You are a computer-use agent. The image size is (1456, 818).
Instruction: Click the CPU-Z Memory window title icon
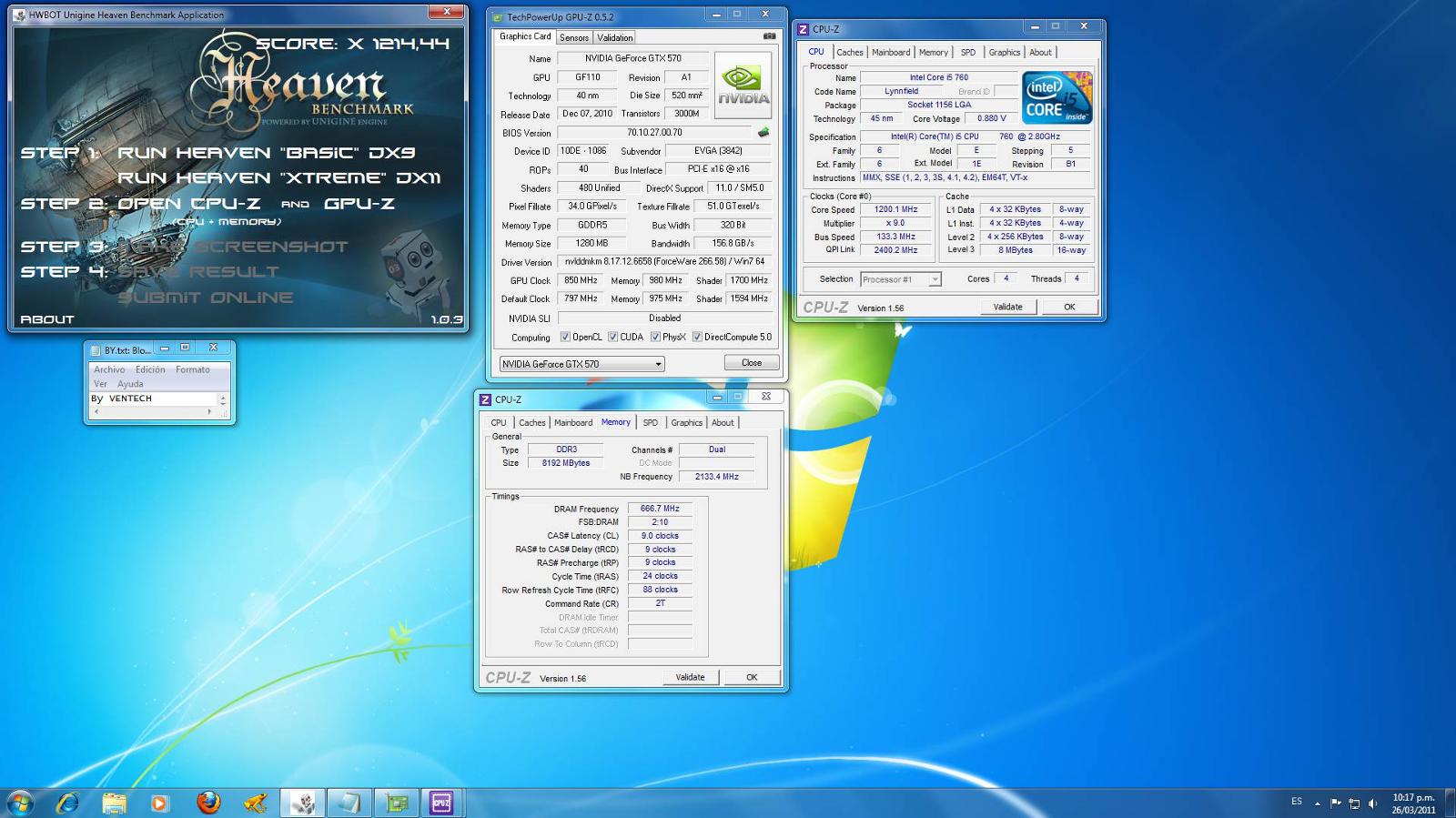click(x=485, y=399)
